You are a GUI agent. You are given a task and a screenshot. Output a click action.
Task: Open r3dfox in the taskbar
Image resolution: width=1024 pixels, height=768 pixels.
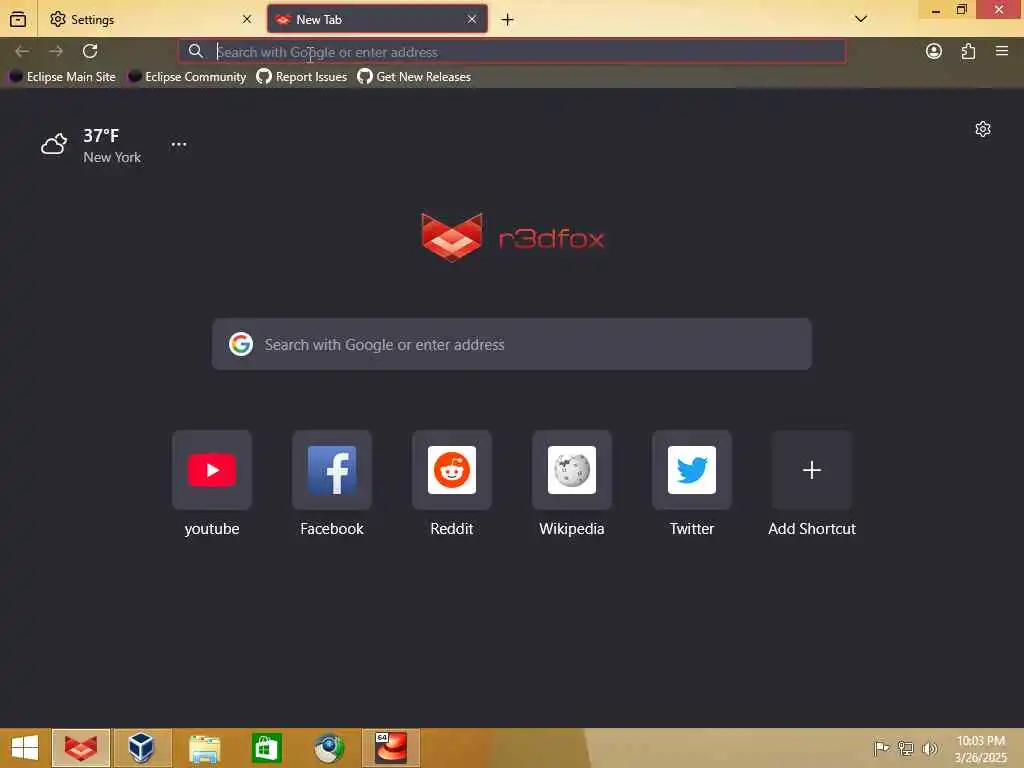(x=81, y=748)
